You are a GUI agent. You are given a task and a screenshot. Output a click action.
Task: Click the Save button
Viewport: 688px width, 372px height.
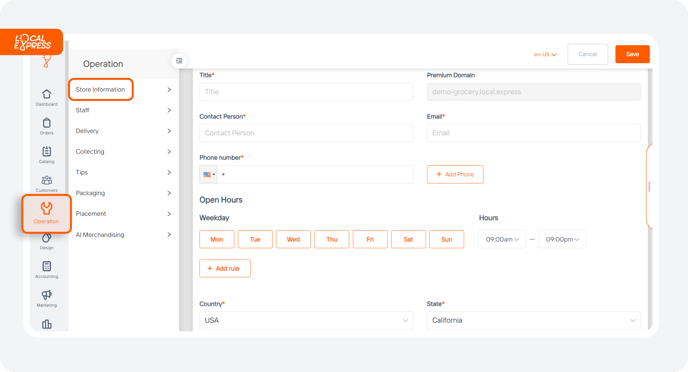tap(632, 54)
